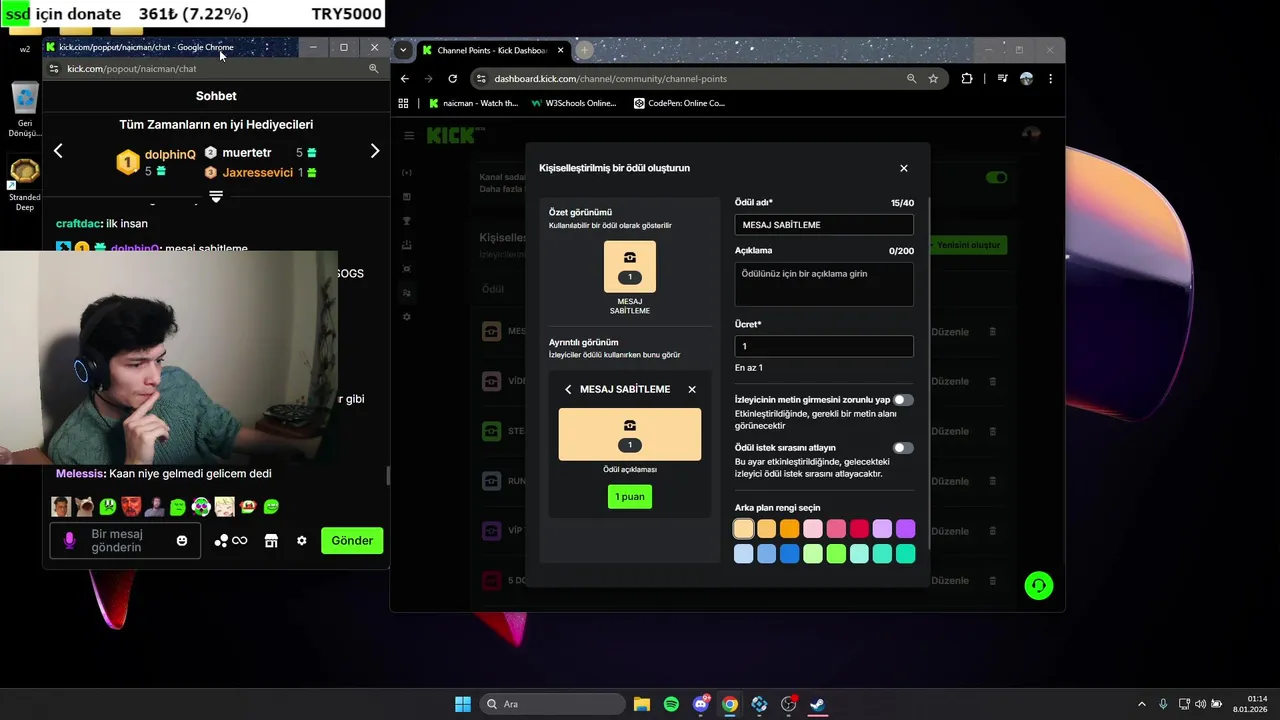Open the Chrome tab search dropdown
1280x720 pixels.
(x=403, y=50)
